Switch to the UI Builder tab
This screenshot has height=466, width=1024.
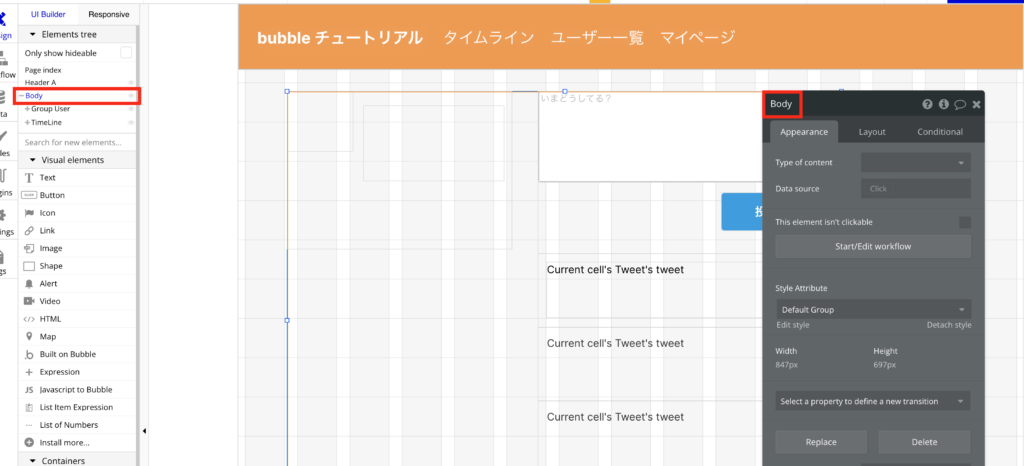[48, 14]
